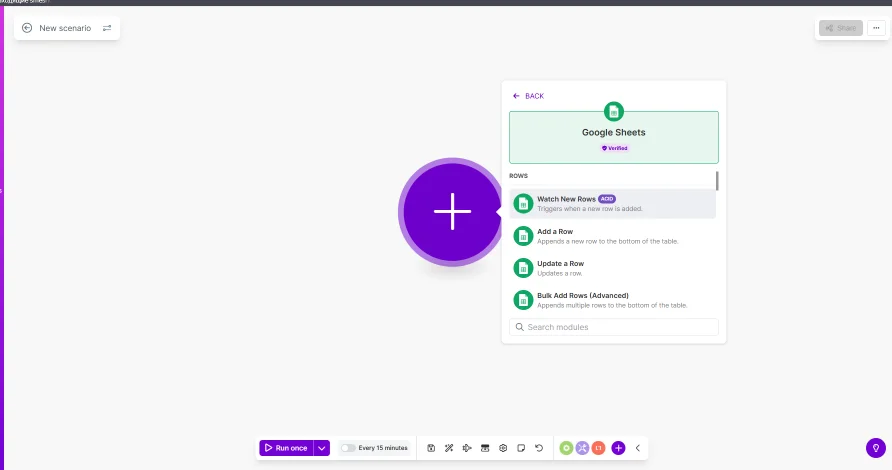The image size is (892, 470).
Task: Click the small purple plus favorites icon
Action: 618,448
